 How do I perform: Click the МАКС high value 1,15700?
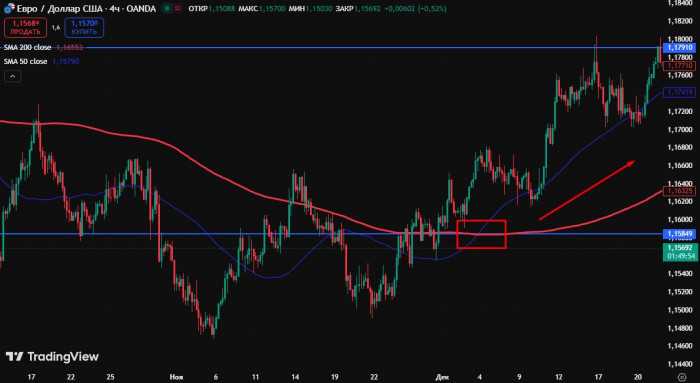(272, 8)
